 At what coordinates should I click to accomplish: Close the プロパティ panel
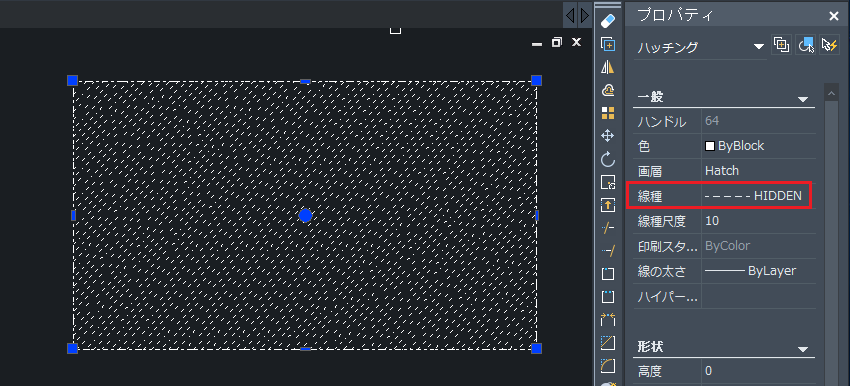point(834,17)
